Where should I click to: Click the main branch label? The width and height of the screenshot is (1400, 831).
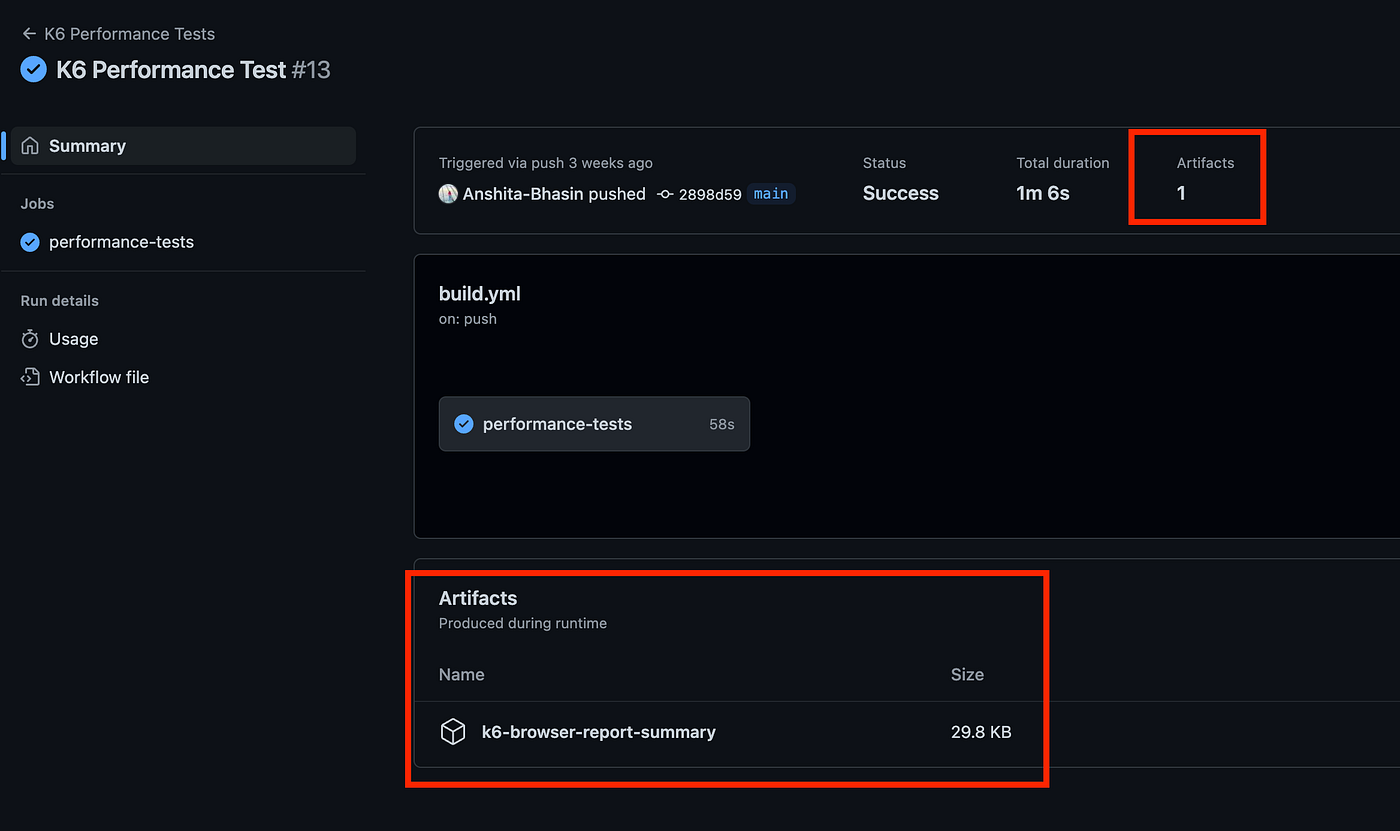pyautogui.click(x=771, y=194)
